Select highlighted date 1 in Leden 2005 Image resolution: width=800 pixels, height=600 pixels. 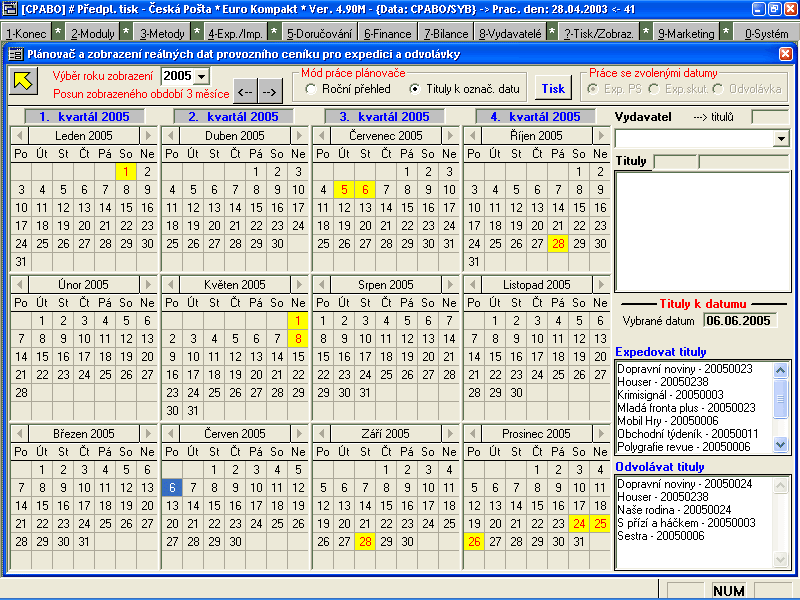(124, 172)
